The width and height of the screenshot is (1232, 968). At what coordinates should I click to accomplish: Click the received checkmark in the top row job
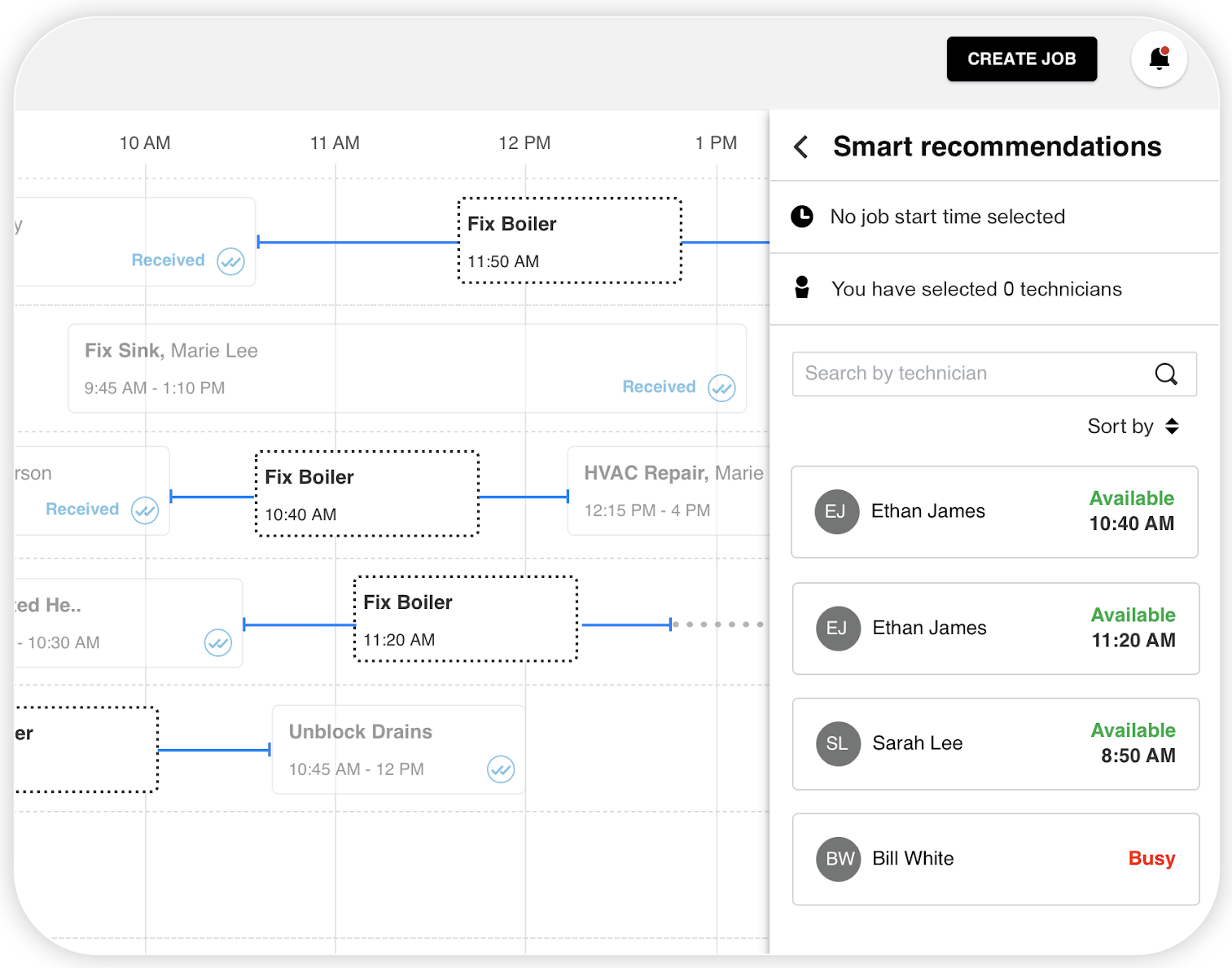tap(230, 261)
